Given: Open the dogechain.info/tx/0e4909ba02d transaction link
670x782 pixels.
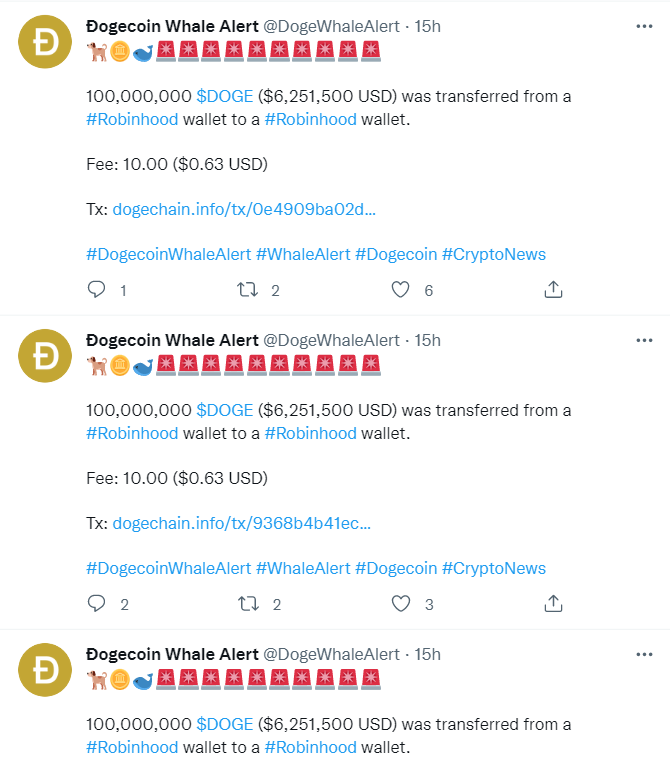Looking at the screenshot, I should 244,210.
